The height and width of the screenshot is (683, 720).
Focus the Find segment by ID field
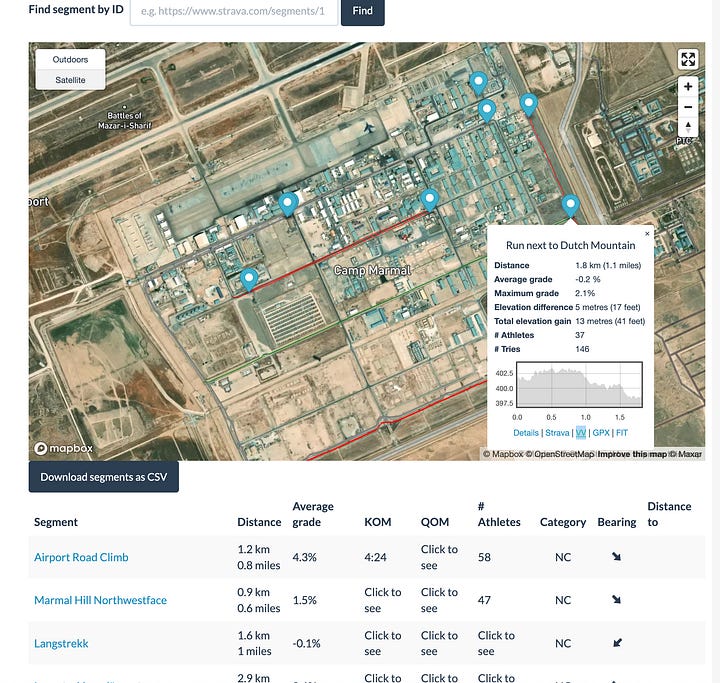point(234,11)
